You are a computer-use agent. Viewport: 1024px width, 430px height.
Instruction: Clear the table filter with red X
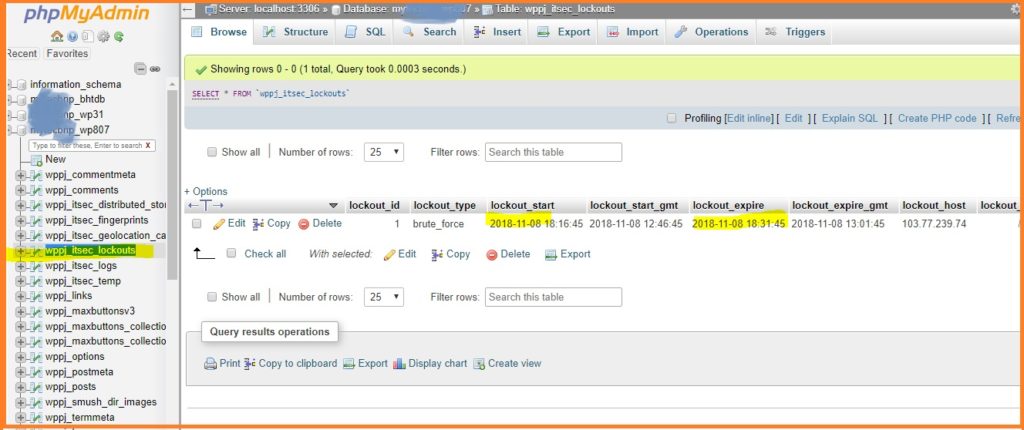point(148,146)
